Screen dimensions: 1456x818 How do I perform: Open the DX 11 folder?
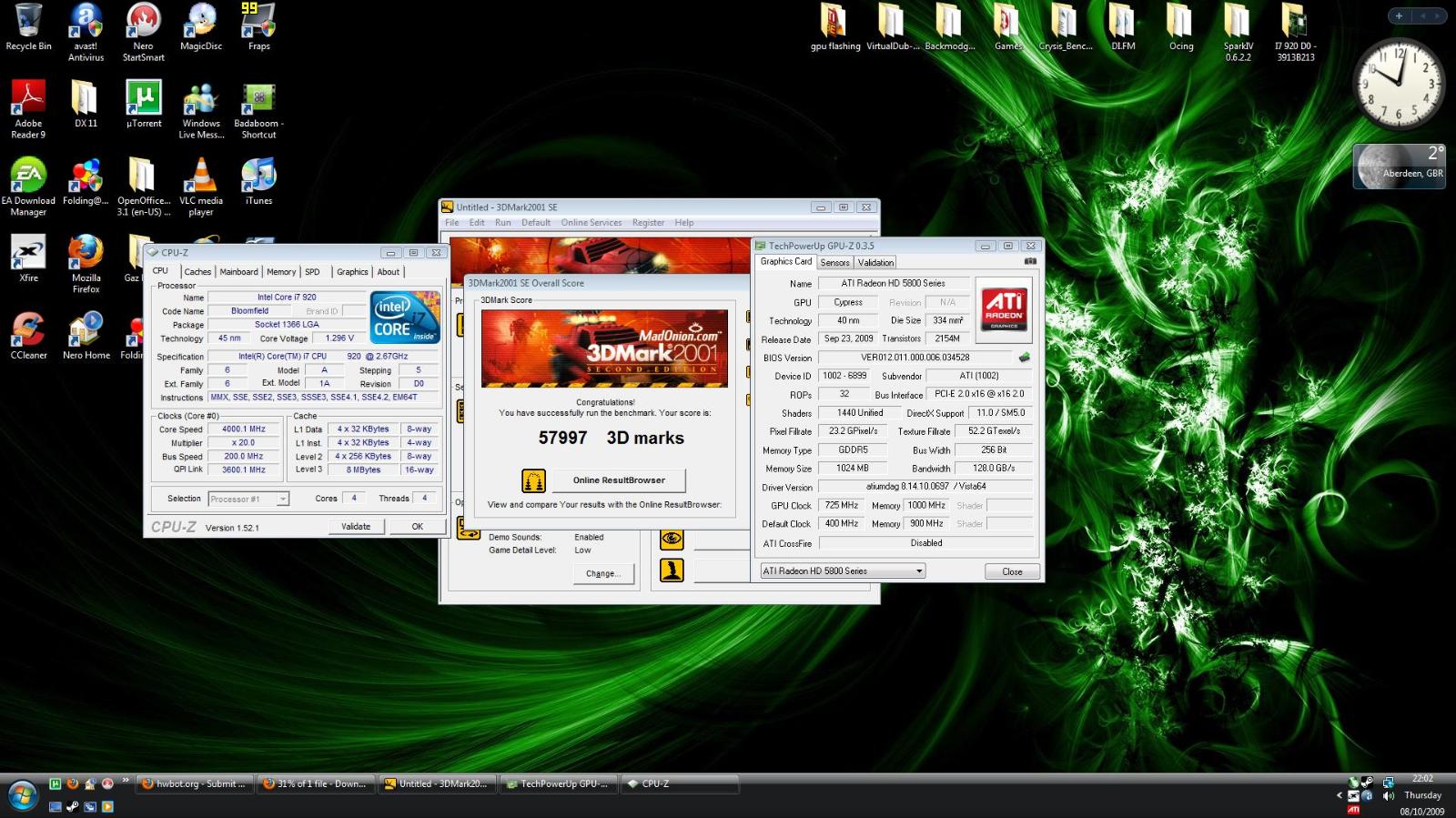point(86,105)
